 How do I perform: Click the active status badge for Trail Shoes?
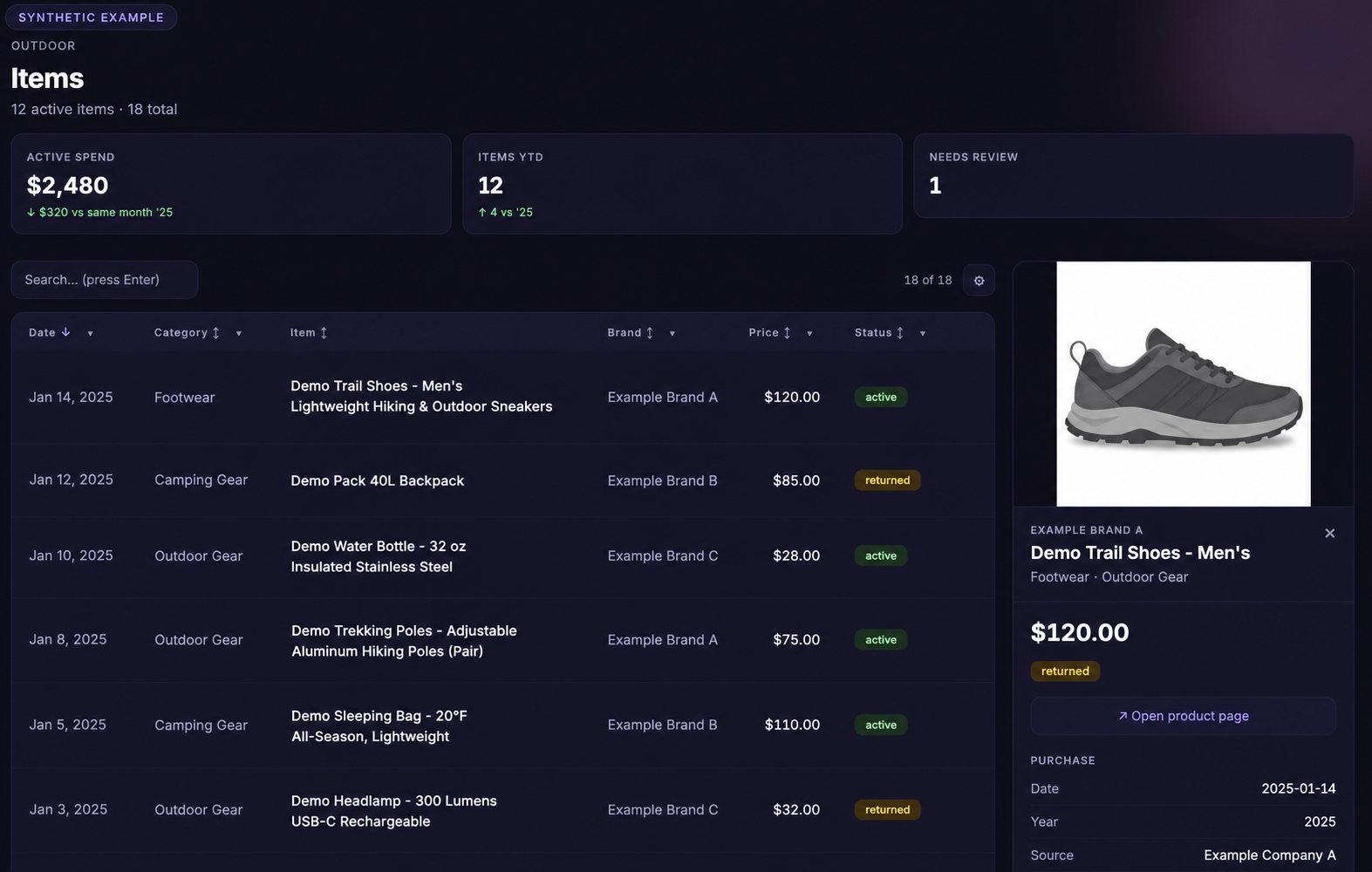tap(881, 397)
